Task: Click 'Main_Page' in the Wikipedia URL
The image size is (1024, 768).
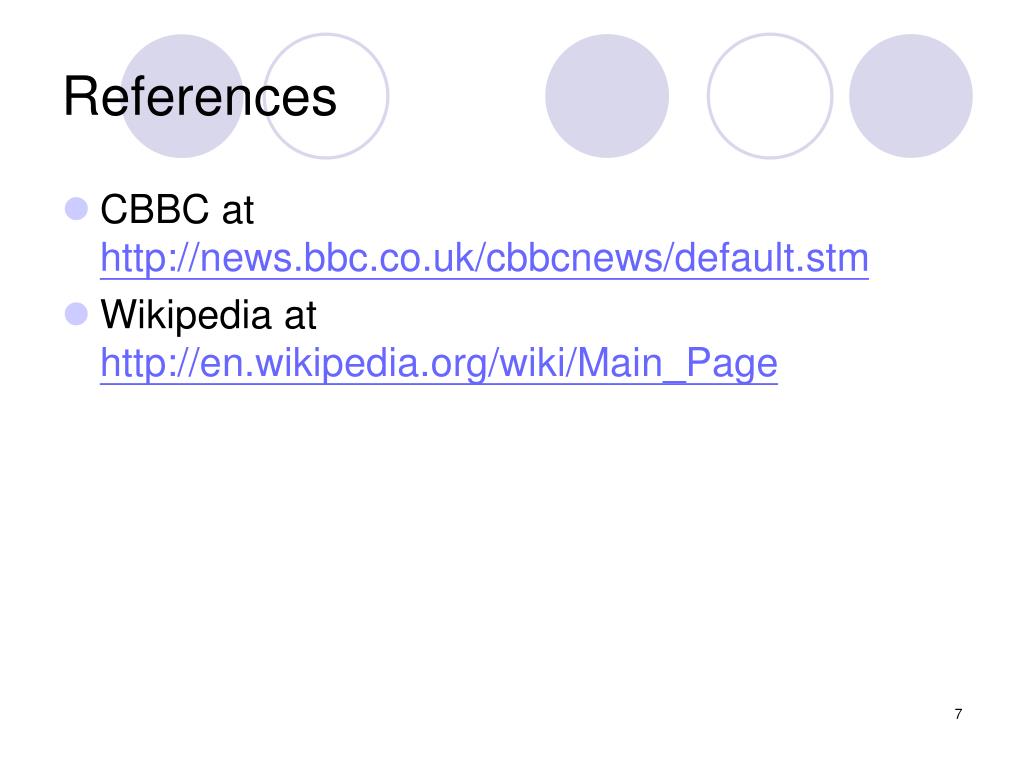Action: [x=678, y=363]
